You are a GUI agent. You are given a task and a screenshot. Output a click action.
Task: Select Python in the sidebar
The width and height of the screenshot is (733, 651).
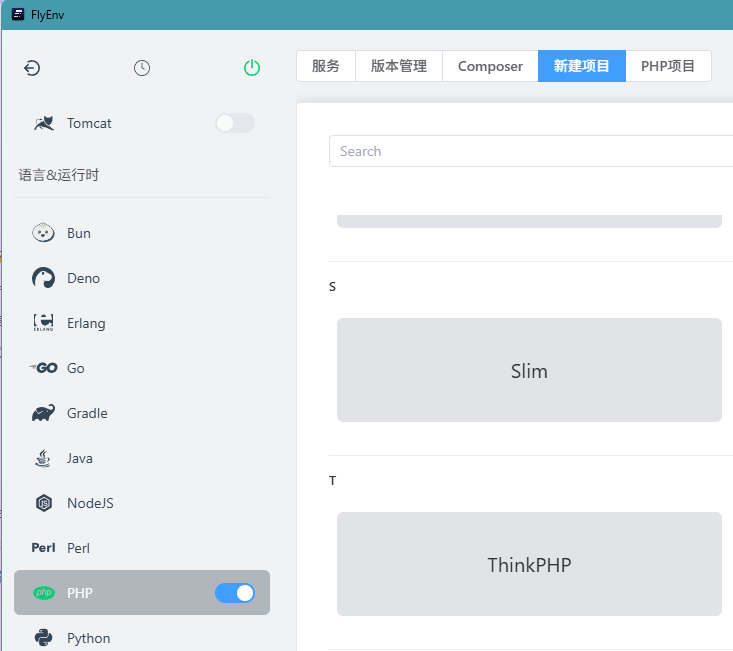click(89, 638)
